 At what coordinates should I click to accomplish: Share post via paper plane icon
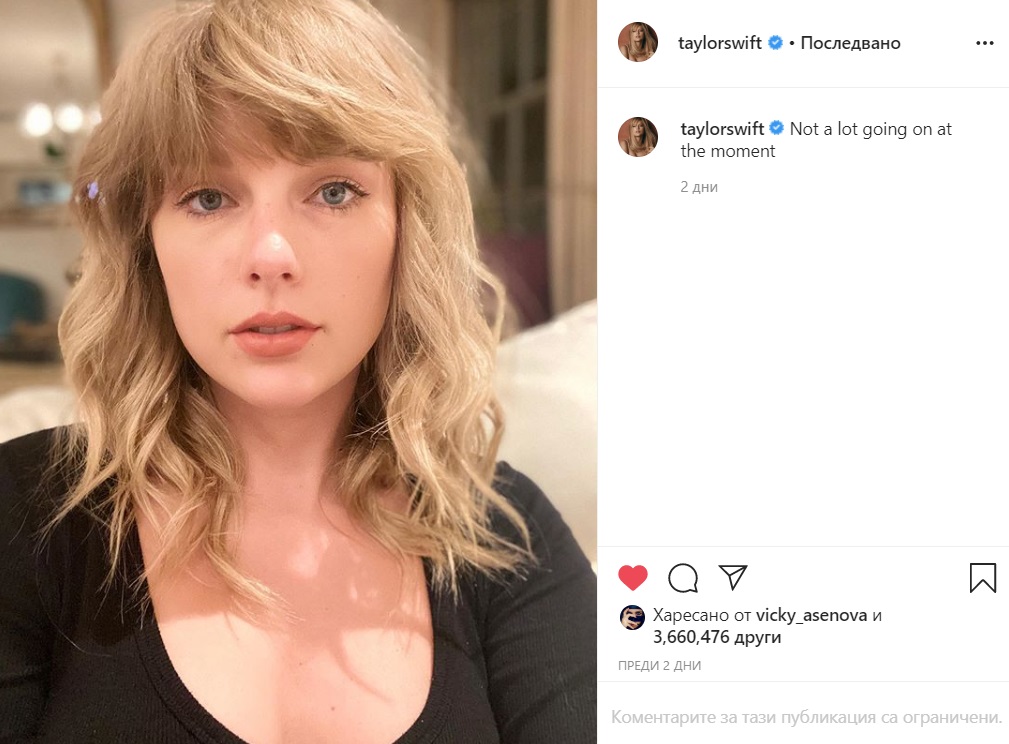pos(733,577)
